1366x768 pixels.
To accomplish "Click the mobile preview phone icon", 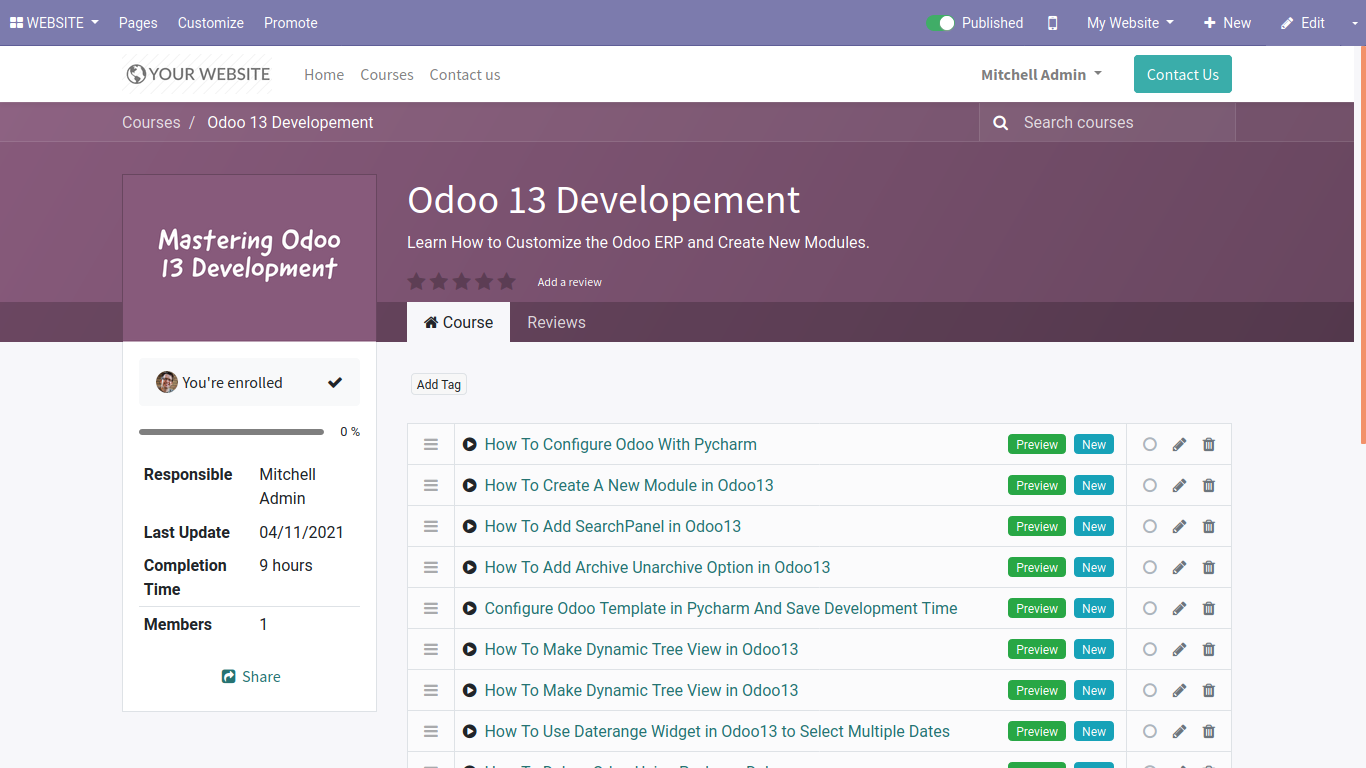I will point(1052,23).
